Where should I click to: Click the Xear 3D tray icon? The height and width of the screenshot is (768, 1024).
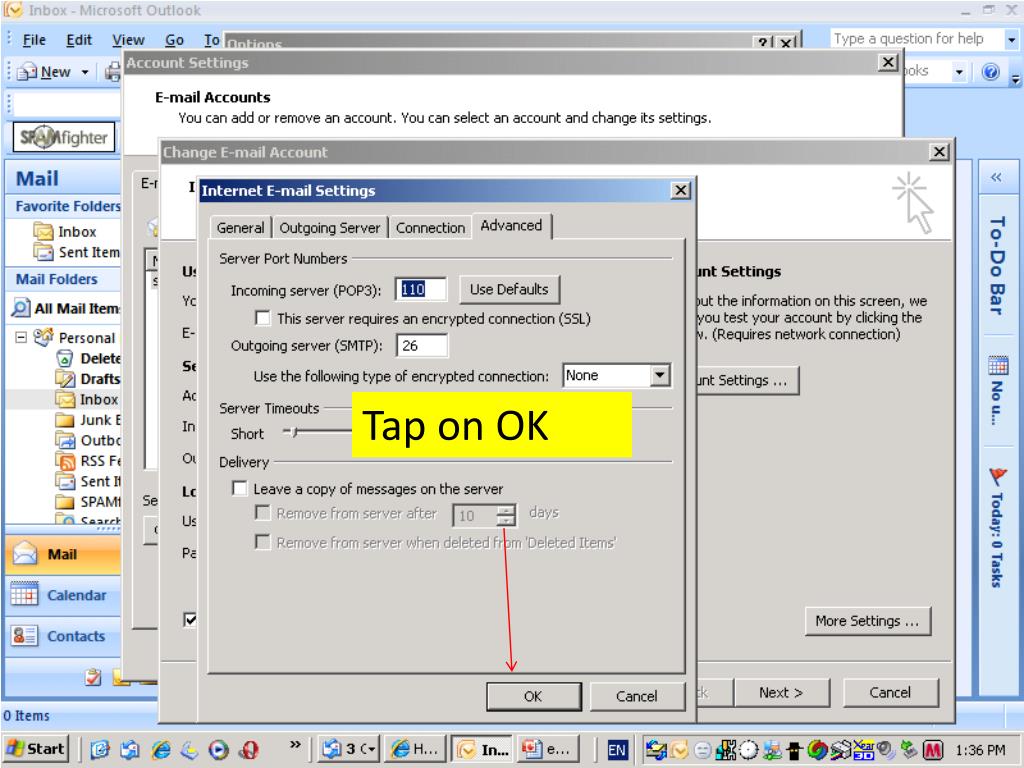coord(863,750)
